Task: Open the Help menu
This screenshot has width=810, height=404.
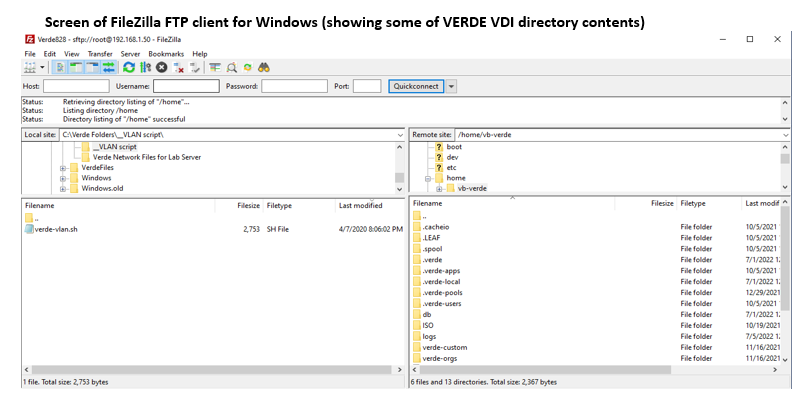Action: [x=199, y=54]
